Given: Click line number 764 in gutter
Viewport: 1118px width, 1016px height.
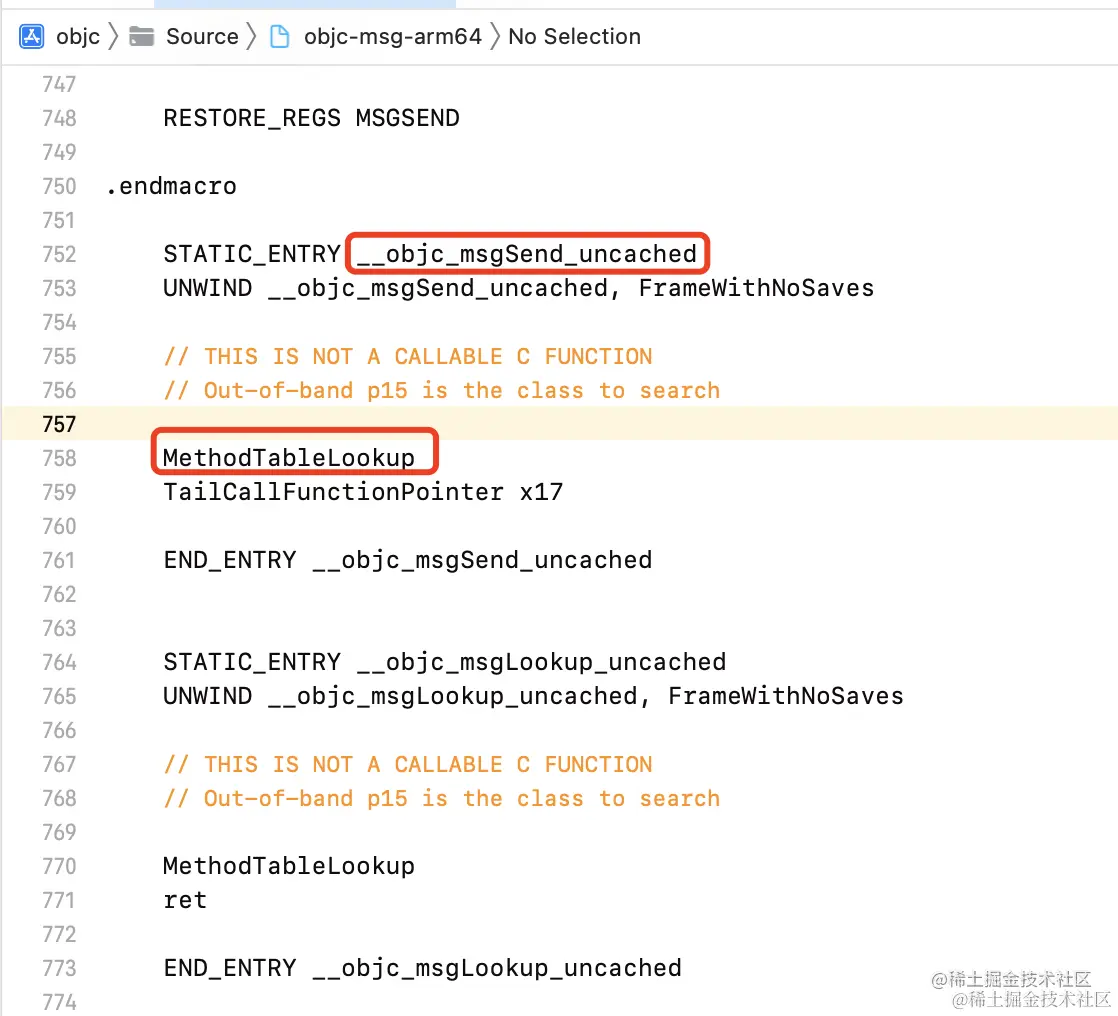Looking at the screenshot, I should pos(59,662).
